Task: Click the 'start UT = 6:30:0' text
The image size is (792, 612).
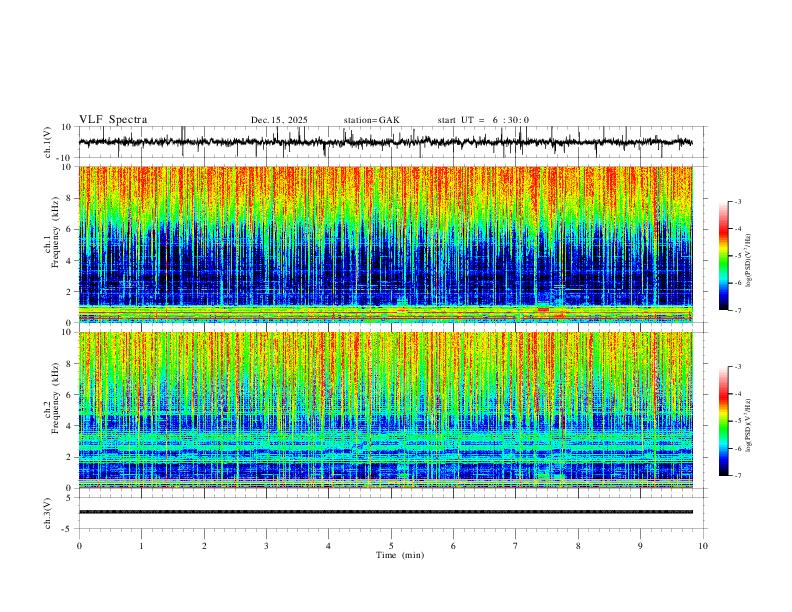Action: [x=483, y=120]
